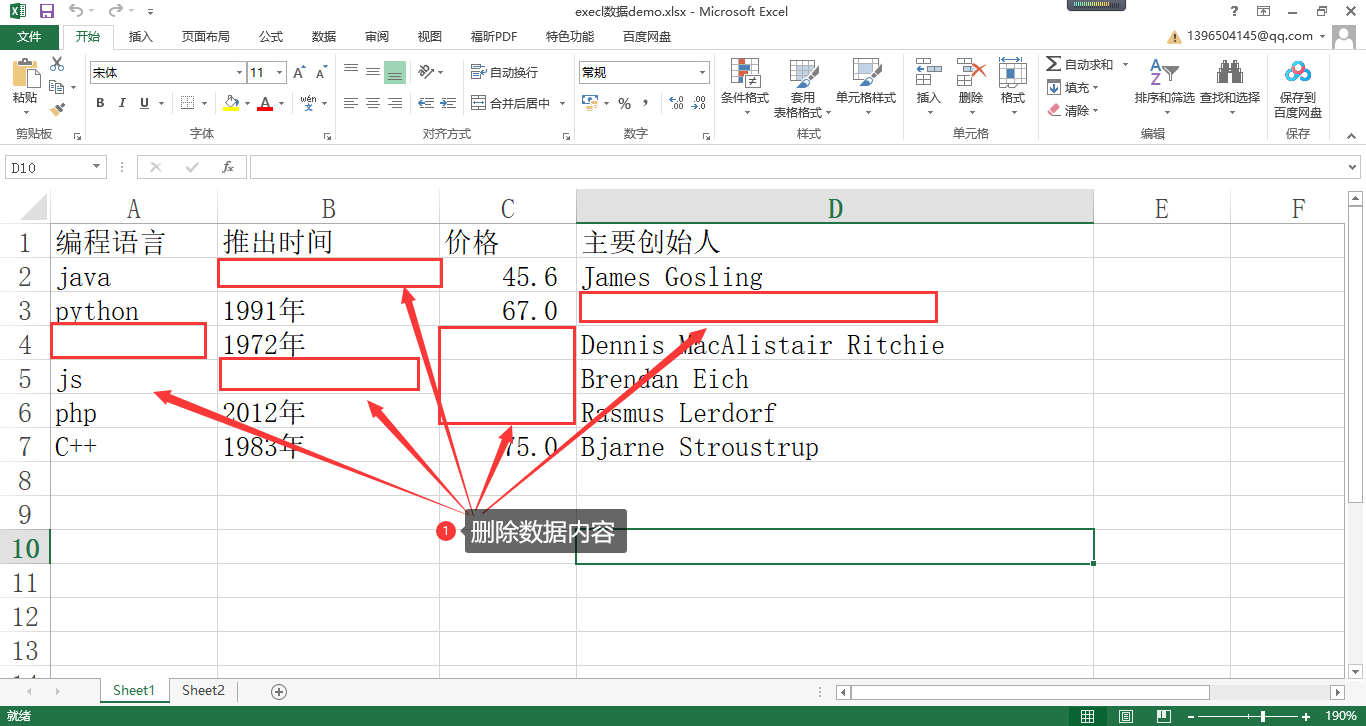
Task: Apply the yellow fill color bucket
Action: point(232,103)
